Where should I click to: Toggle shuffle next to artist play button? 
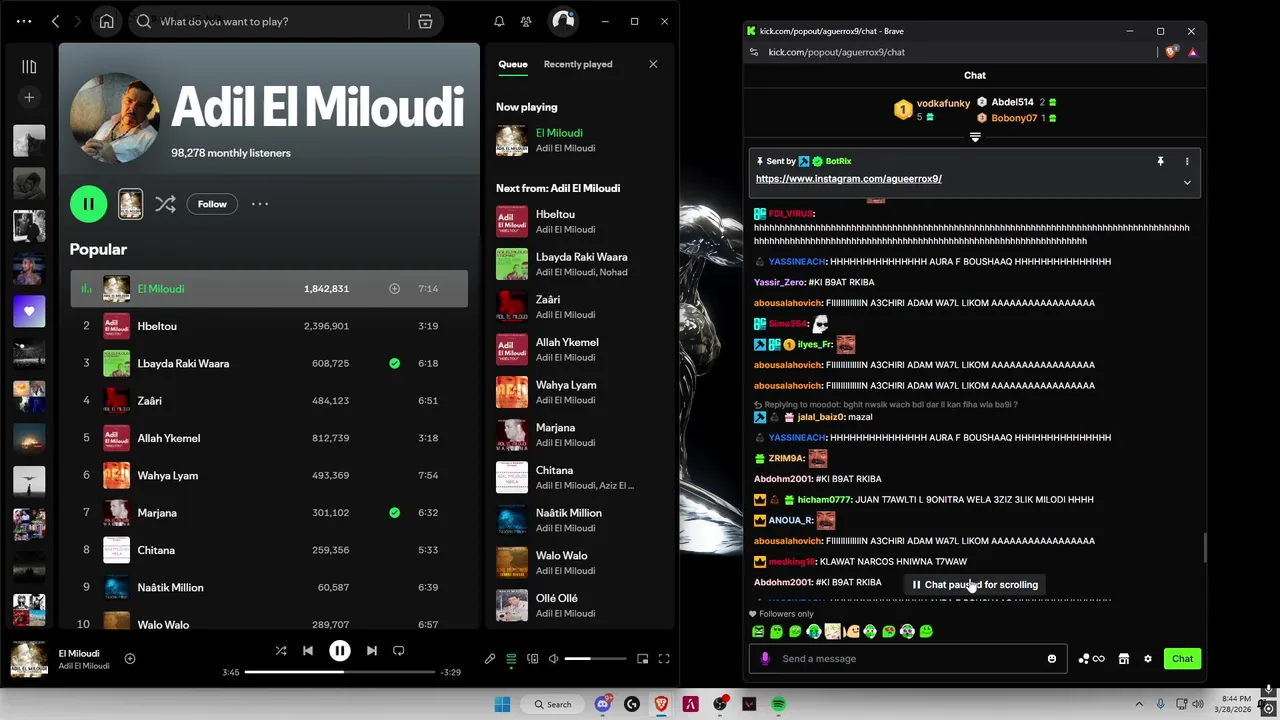(x=165, y=204)
